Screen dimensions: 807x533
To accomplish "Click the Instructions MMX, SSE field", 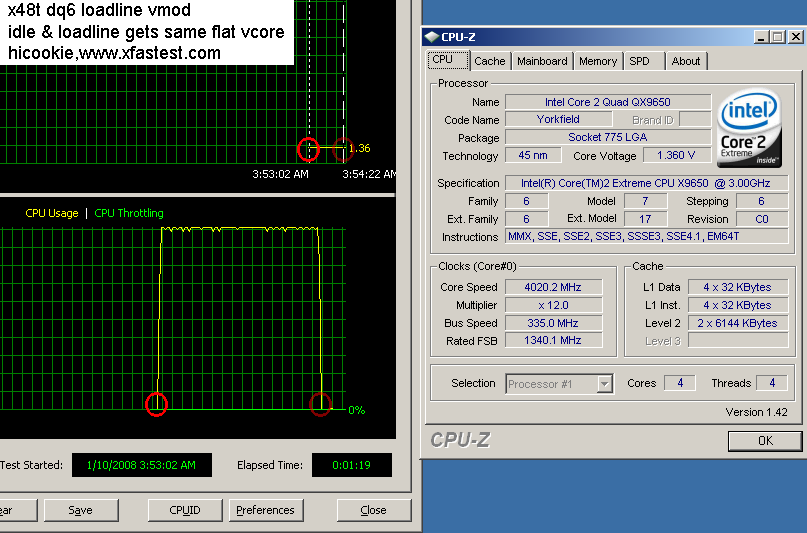I will click(x=646, y=236).
